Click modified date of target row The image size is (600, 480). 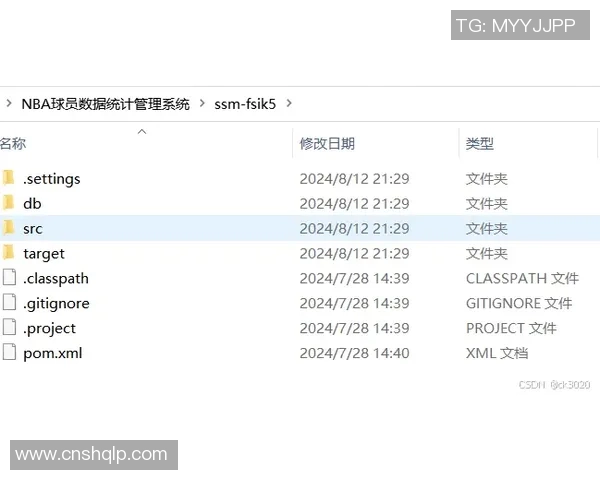click(354, 253)
